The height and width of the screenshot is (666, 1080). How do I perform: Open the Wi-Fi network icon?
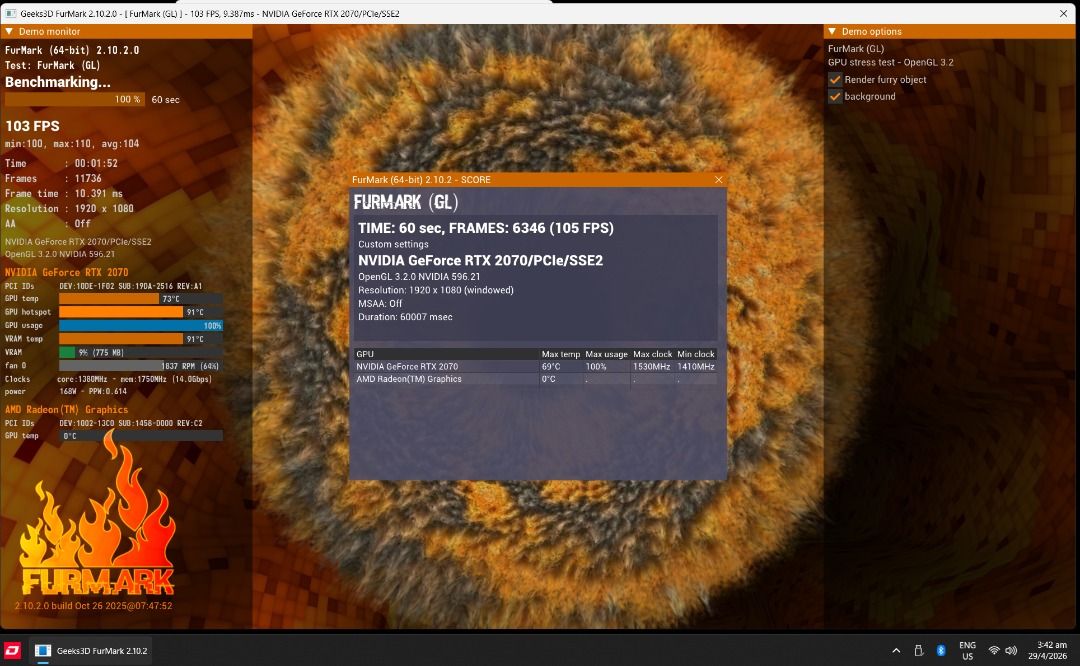pos(994,650)
